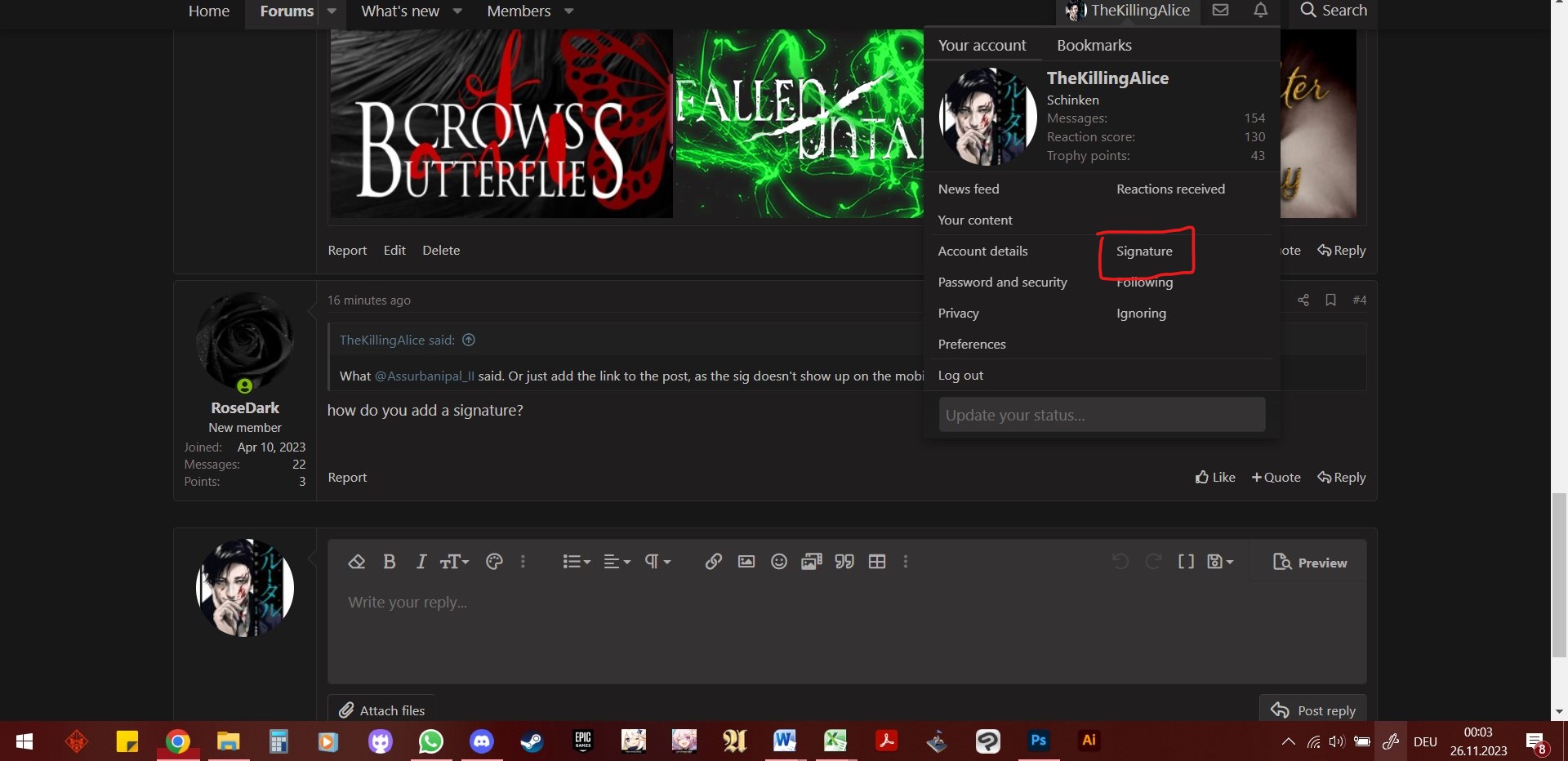Image resolution: width=1568 pixels, height=761 pixels.
Task: Click the eraser remove formatting icon
Action: [x=356, y=562]
